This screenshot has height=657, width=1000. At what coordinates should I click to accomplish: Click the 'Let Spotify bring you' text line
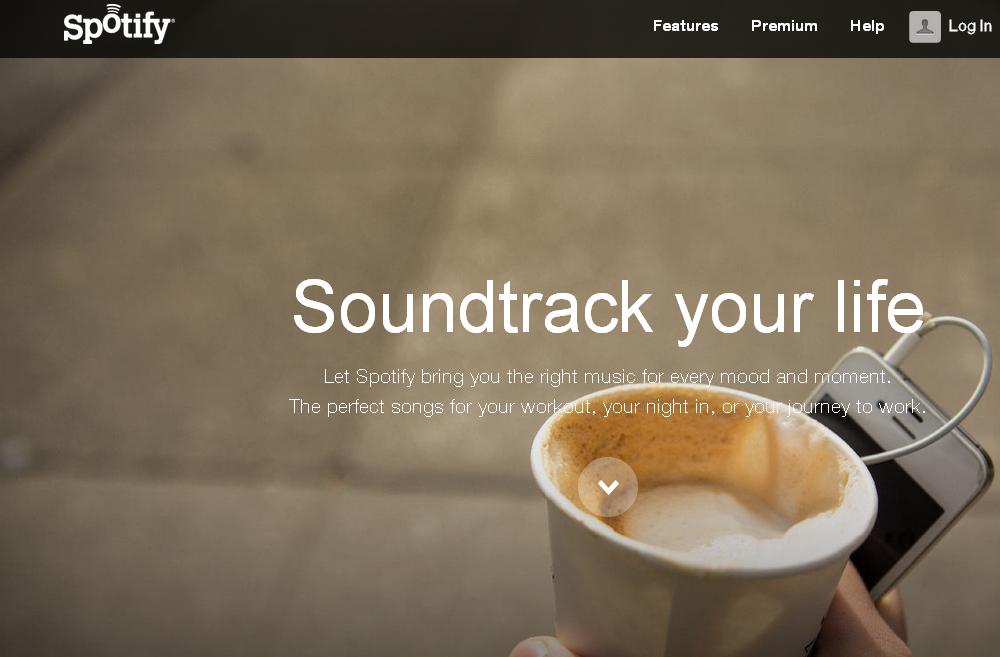point(607,376)
